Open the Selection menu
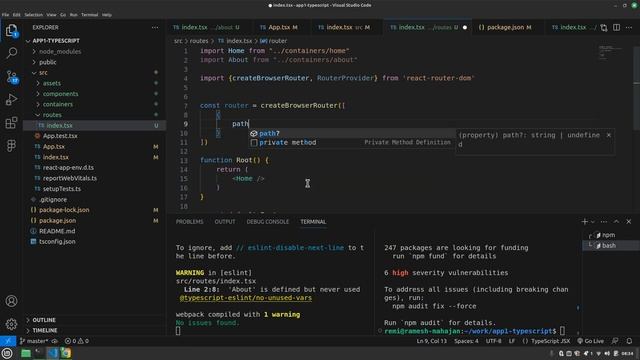This screenshot has height=360, width=640. (33, 15)
